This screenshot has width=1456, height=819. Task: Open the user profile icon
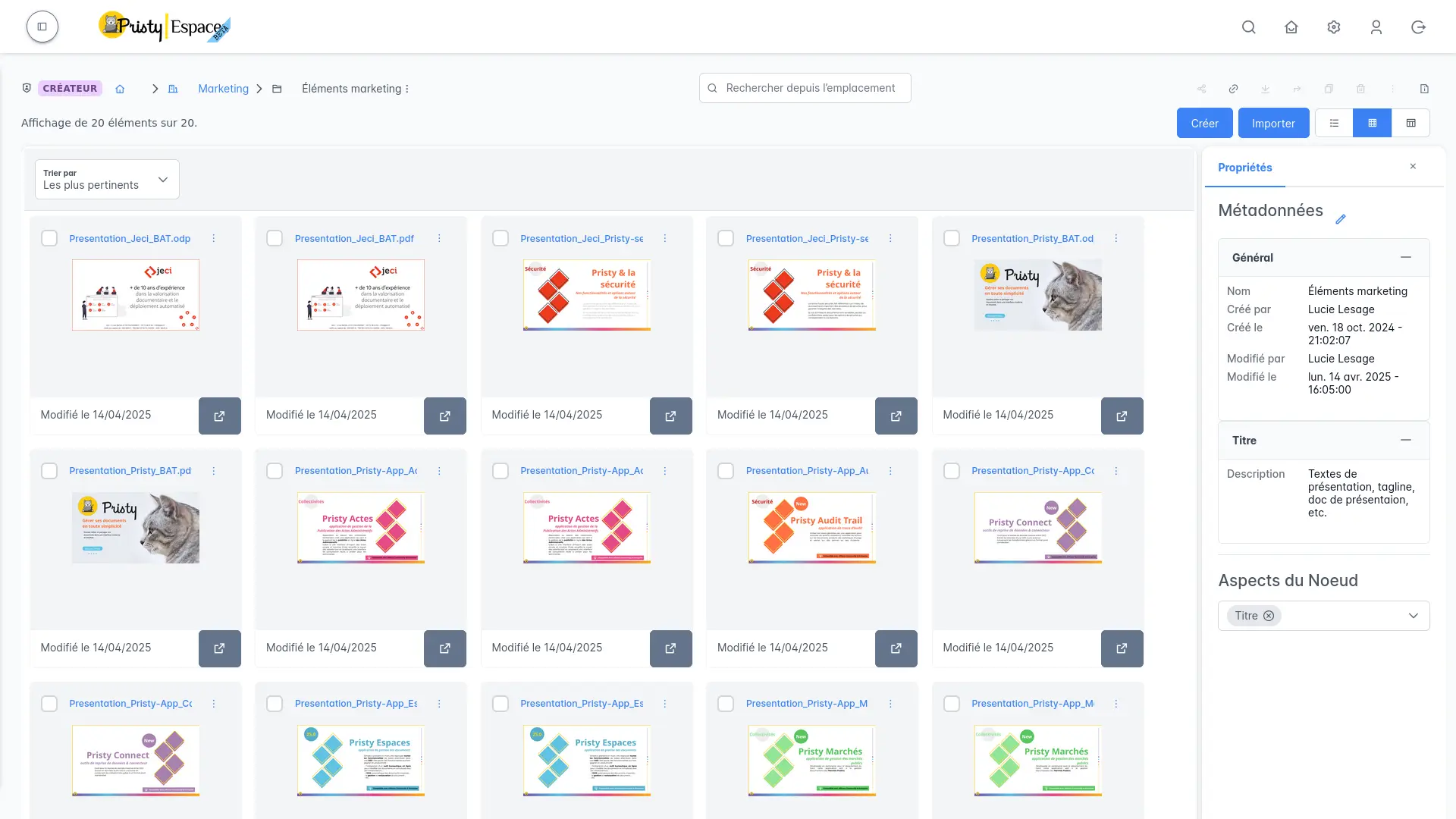1376,27
